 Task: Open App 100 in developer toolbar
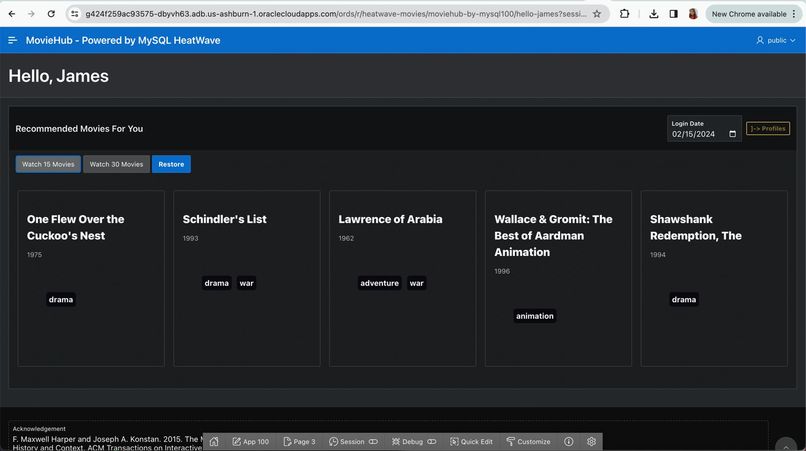click(251, 441)
